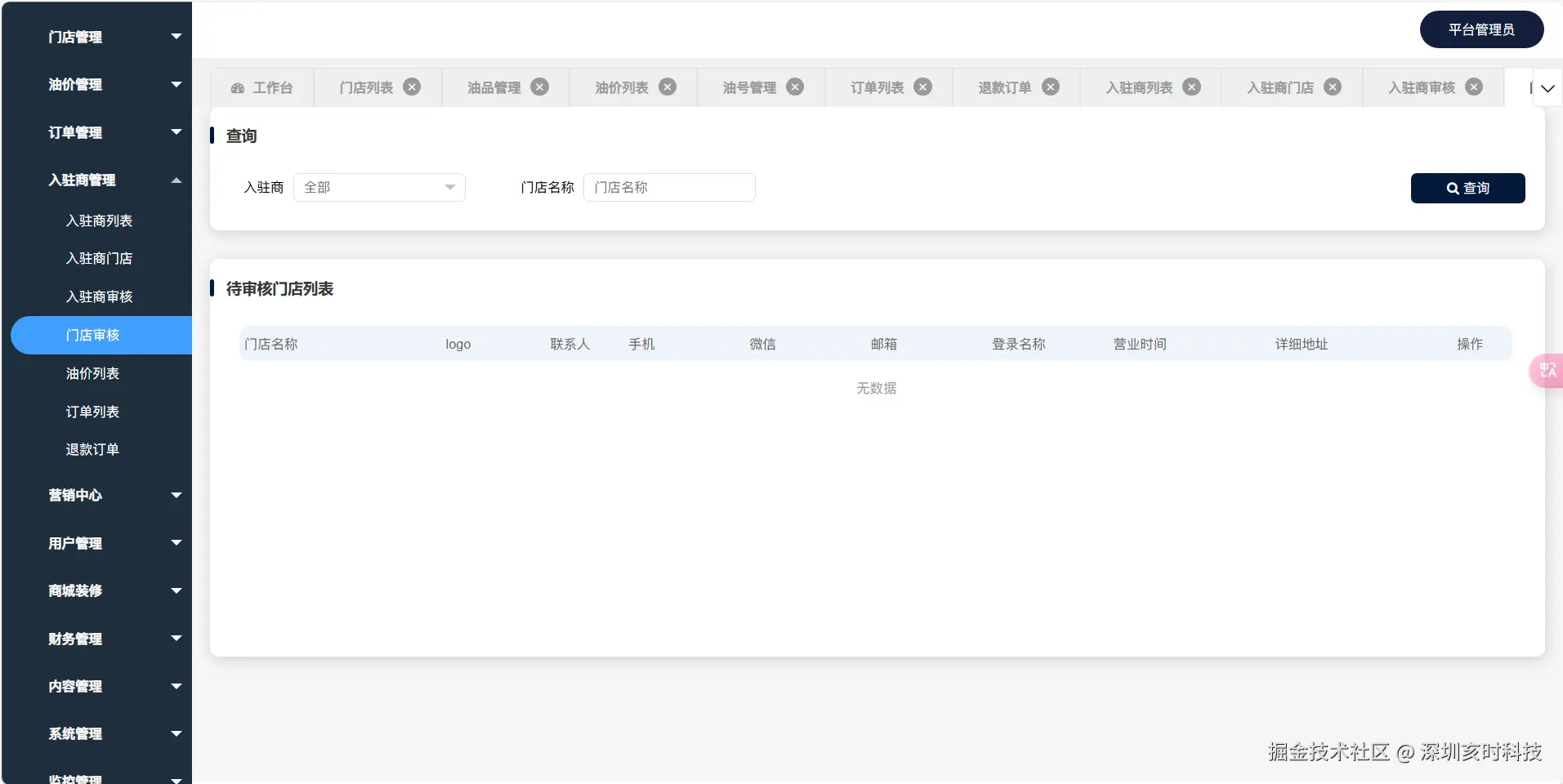Image resolution: width=1563 pixels, height=784 pixels.
Task: Click the 微信 column header
Action: pos(763,344)
